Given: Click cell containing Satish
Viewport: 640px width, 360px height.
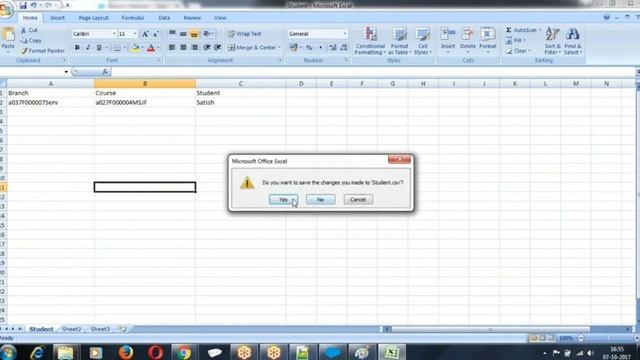Looking at the screenshot, I should [240, 102].
